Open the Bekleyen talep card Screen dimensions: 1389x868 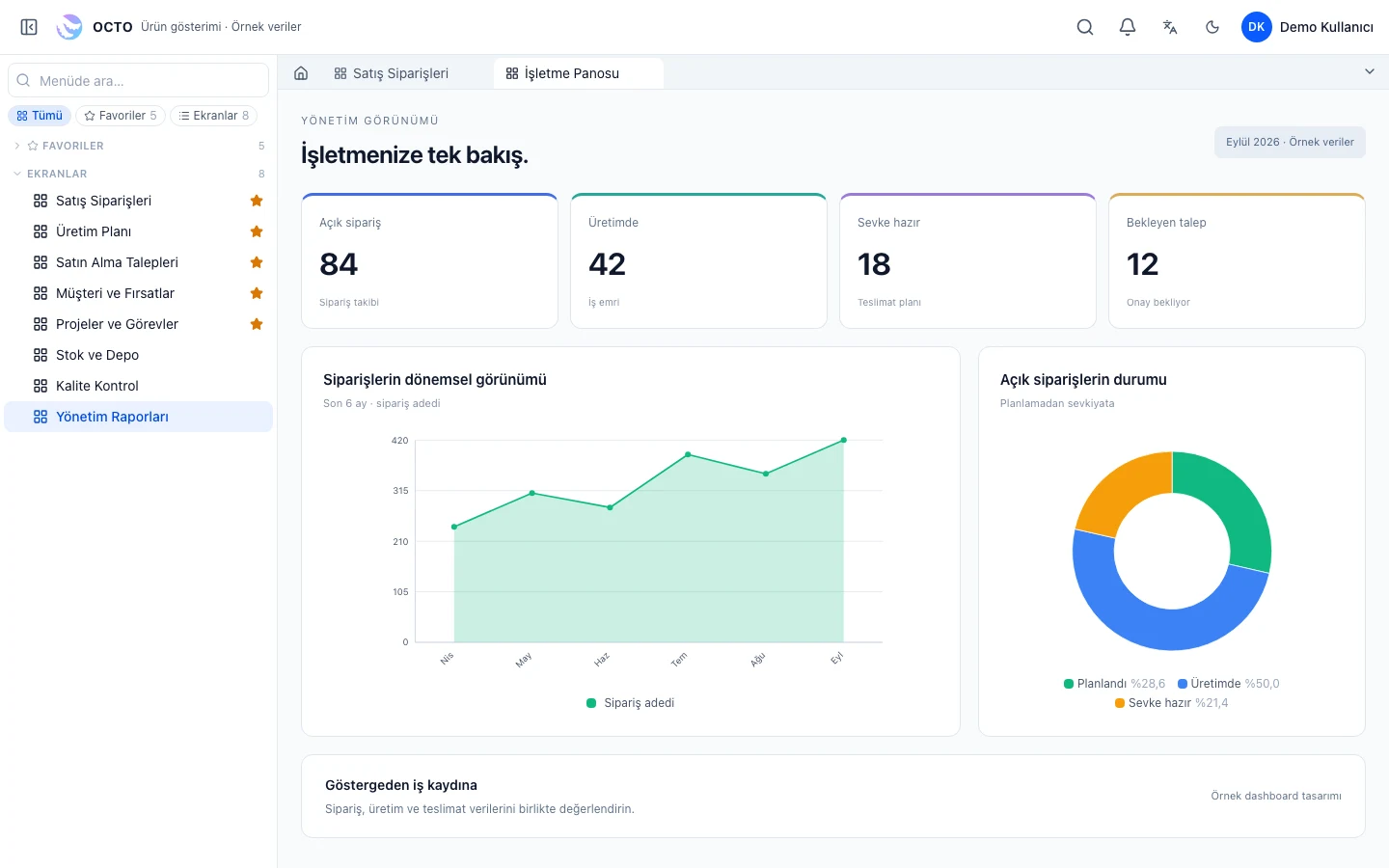coord(1238,261)
